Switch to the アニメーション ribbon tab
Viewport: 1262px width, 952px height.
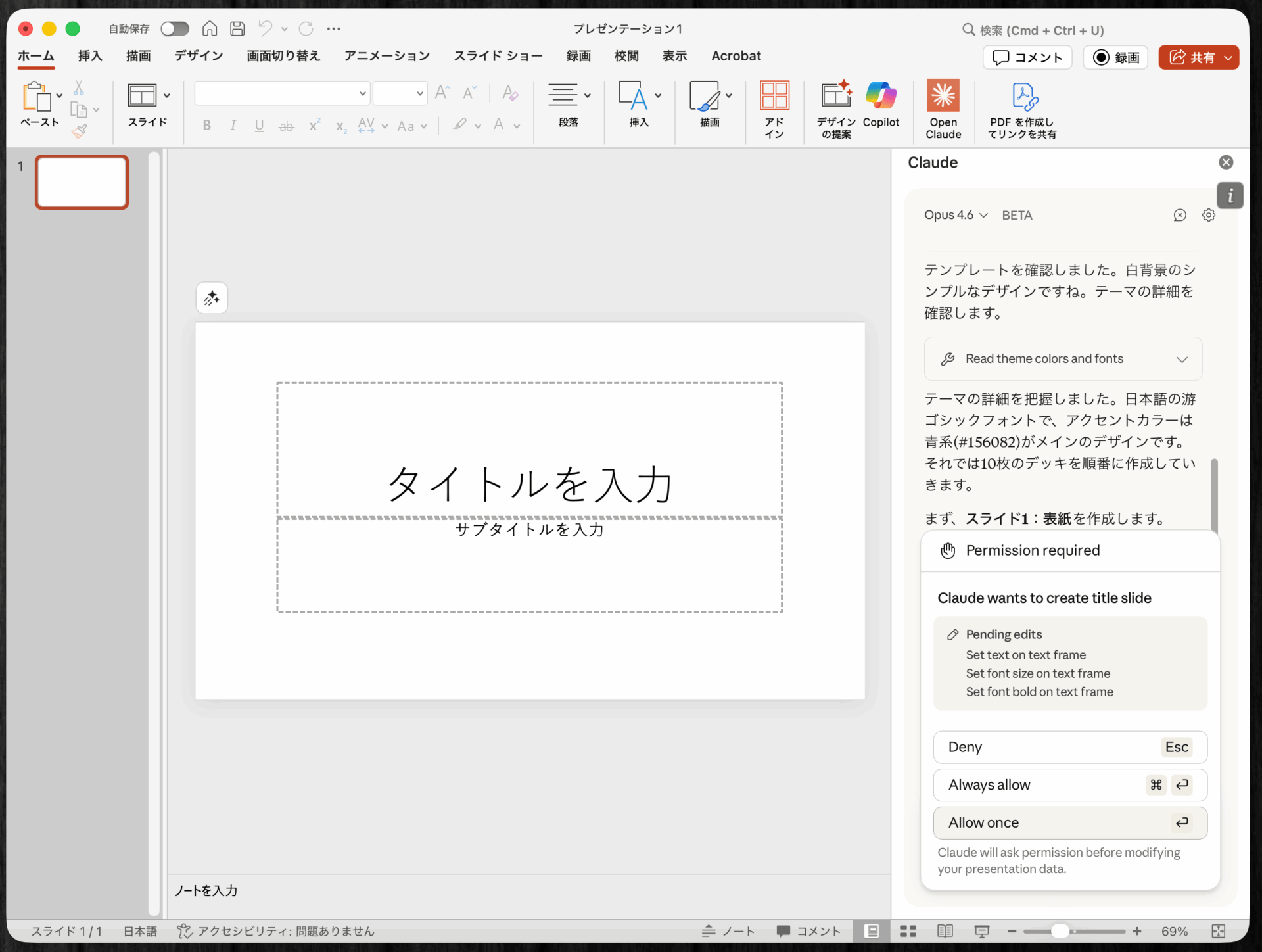pyautogui.click(x=386, y=56)
